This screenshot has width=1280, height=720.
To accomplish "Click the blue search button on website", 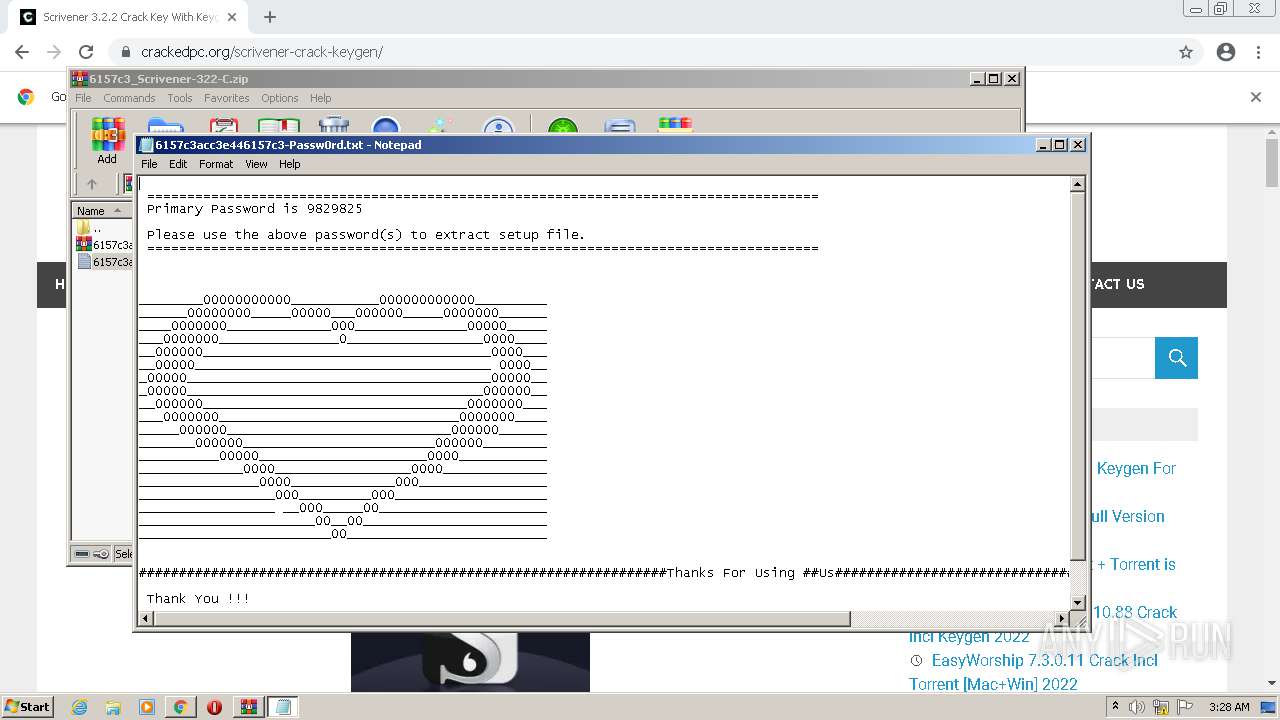I will 1176,358.
